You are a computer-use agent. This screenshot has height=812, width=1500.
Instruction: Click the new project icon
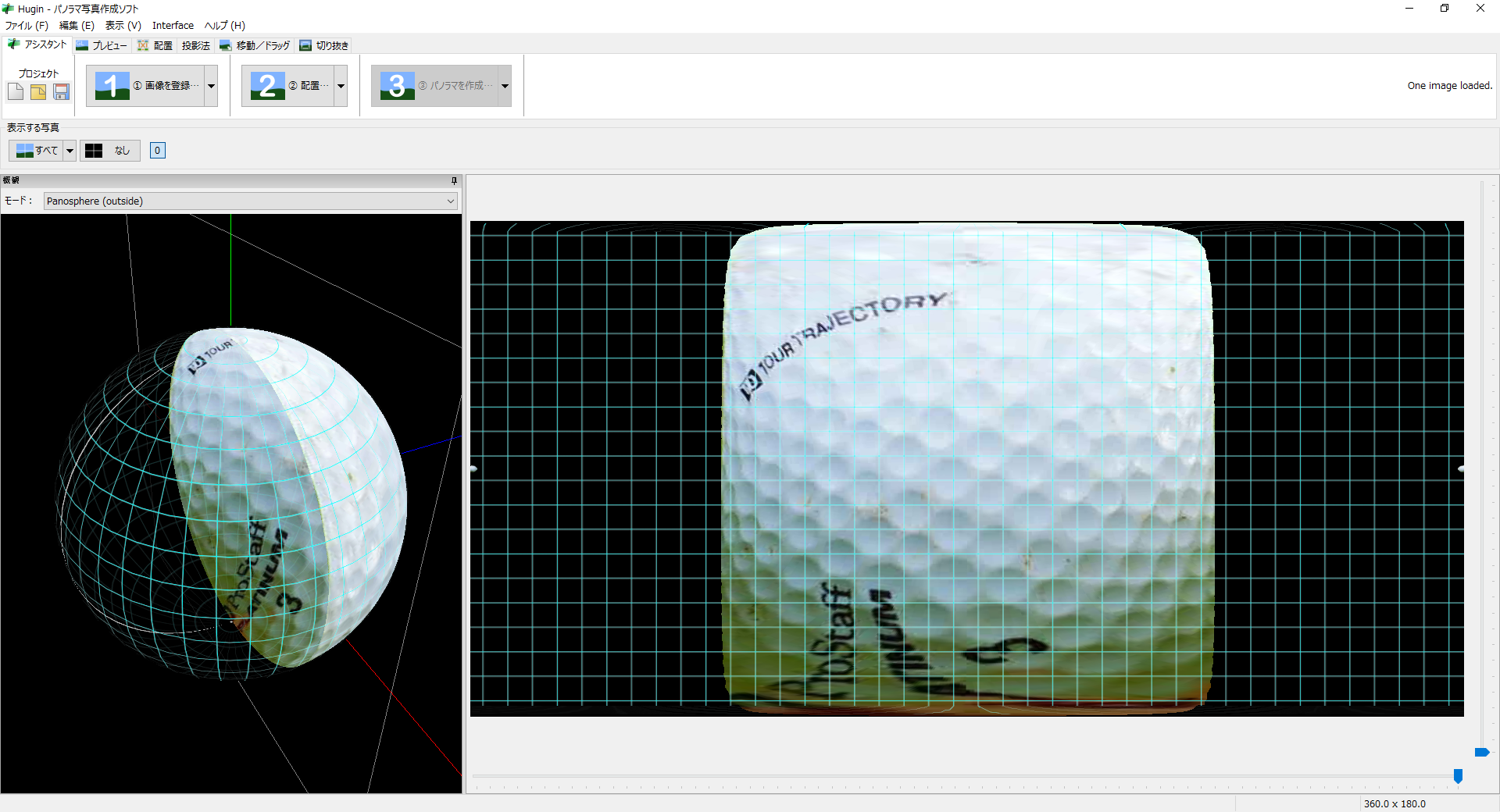tap(16, 92)
